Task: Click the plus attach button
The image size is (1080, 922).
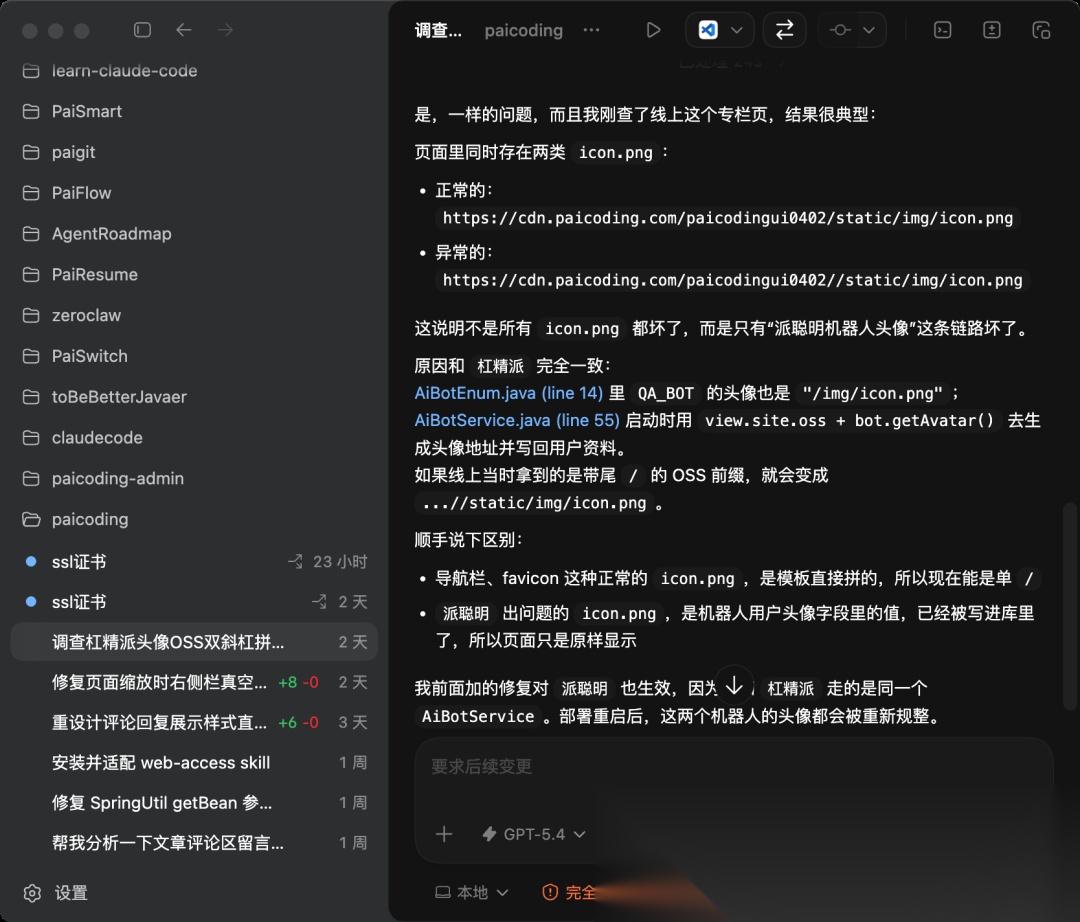Action: coord(444,834)
